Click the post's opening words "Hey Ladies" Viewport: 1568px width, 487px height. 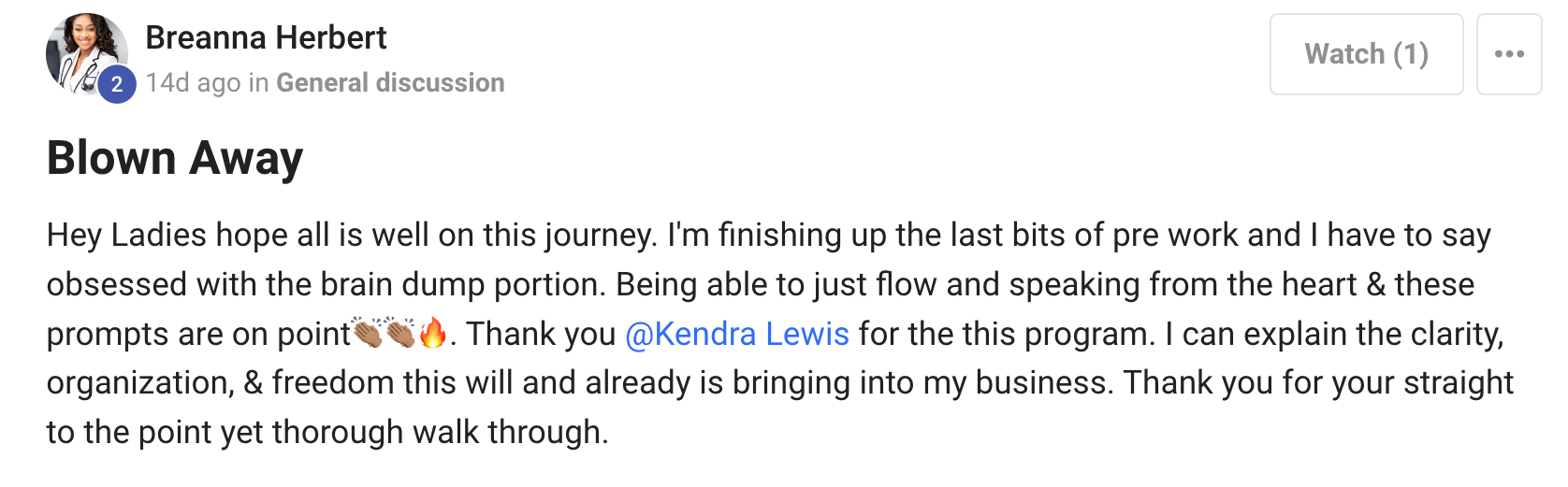(126, 235)
